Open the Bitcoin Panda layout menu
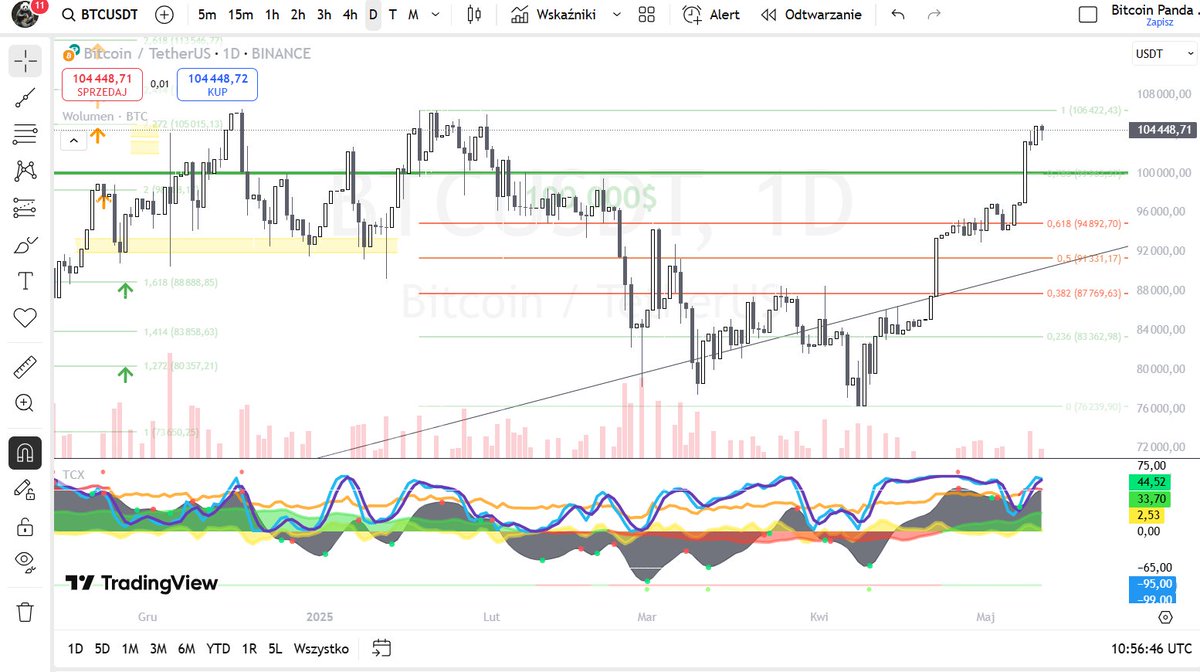 click(x=1152, y=10)
